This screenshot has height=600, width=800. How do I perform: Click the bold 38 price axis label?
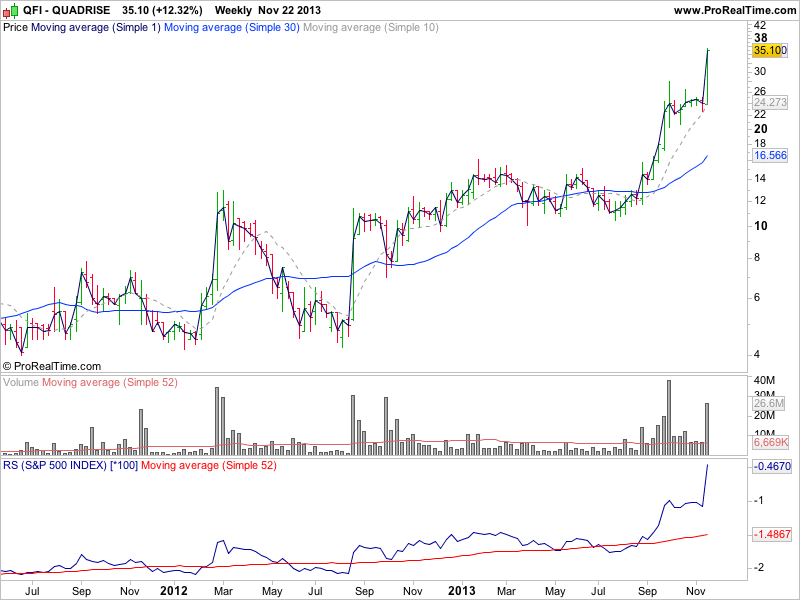[761, 38]
